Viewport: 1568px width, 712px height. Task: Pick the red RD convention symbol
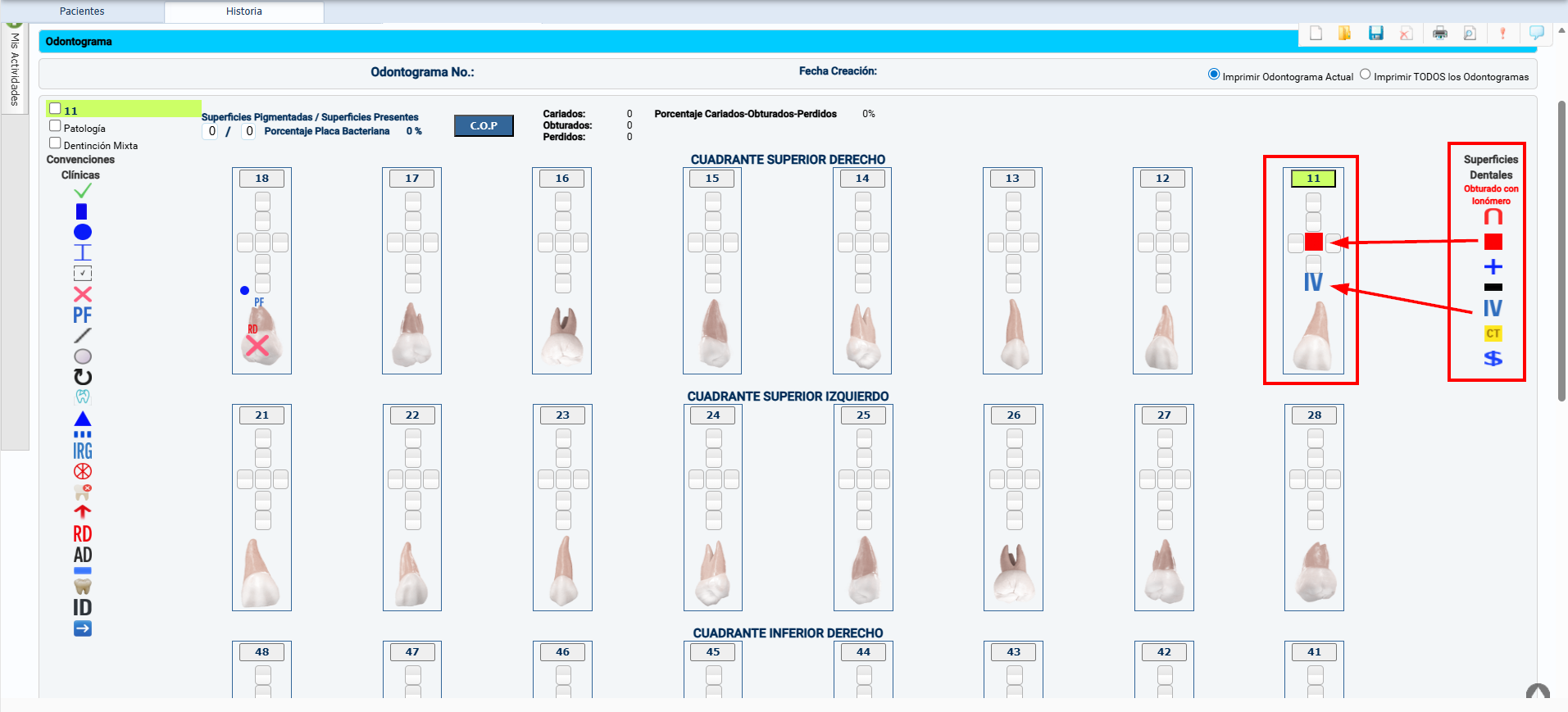[x=83, y=533]
